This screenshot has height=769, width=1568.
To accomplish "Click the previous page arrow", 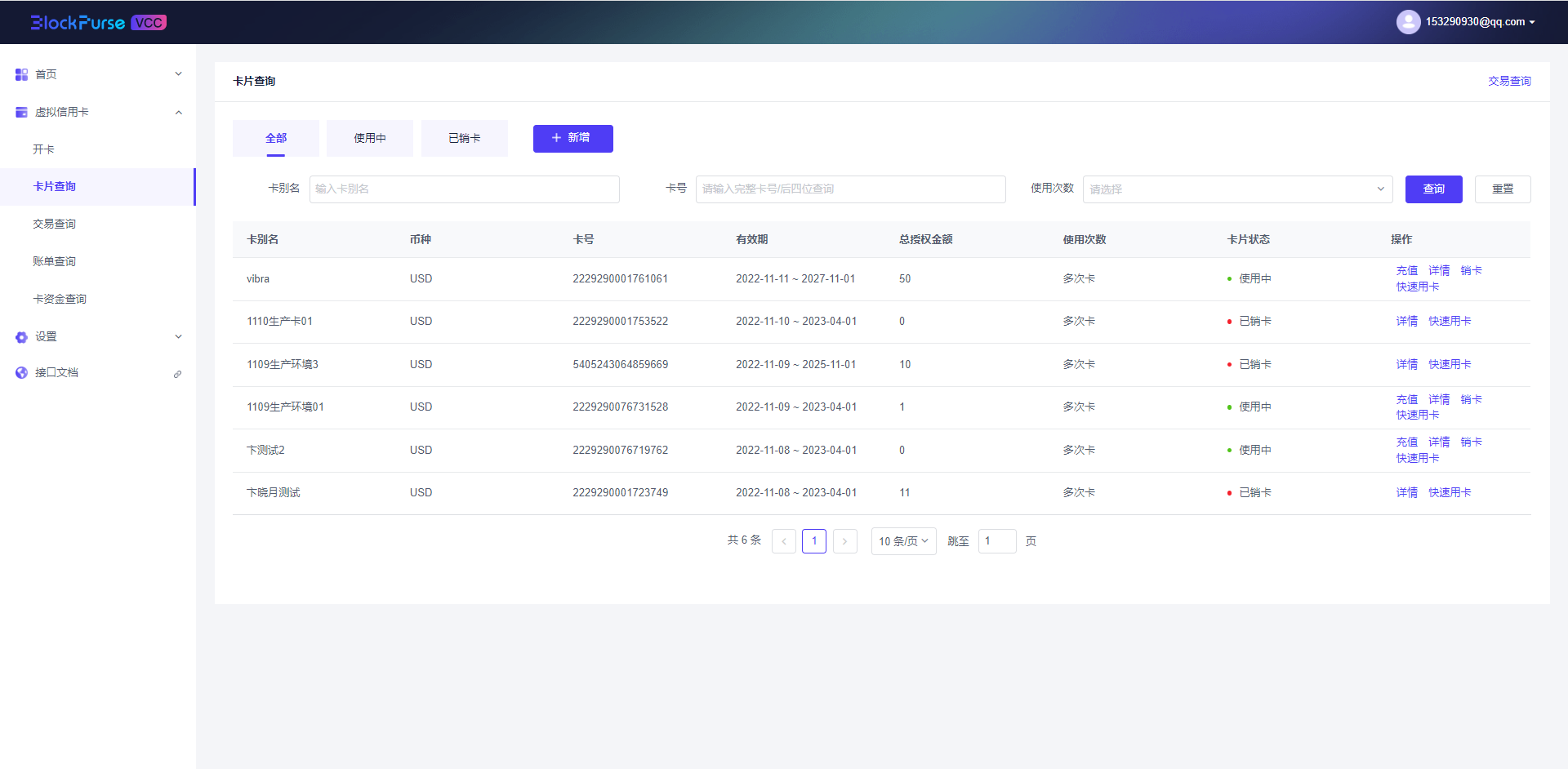I will [x=784, y=541].
